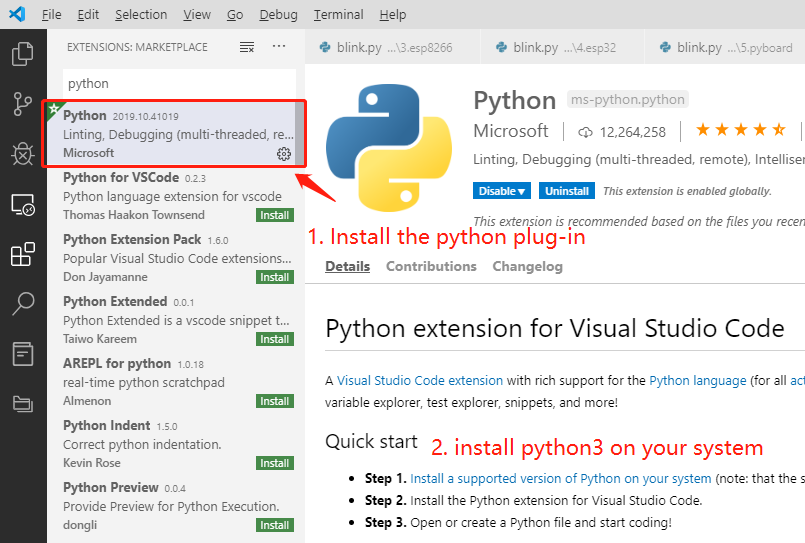Image resolution: width=805 pixels, height=543 pixels.
Task: Install the Python Extension Pack
Action: tap(275, 277)
